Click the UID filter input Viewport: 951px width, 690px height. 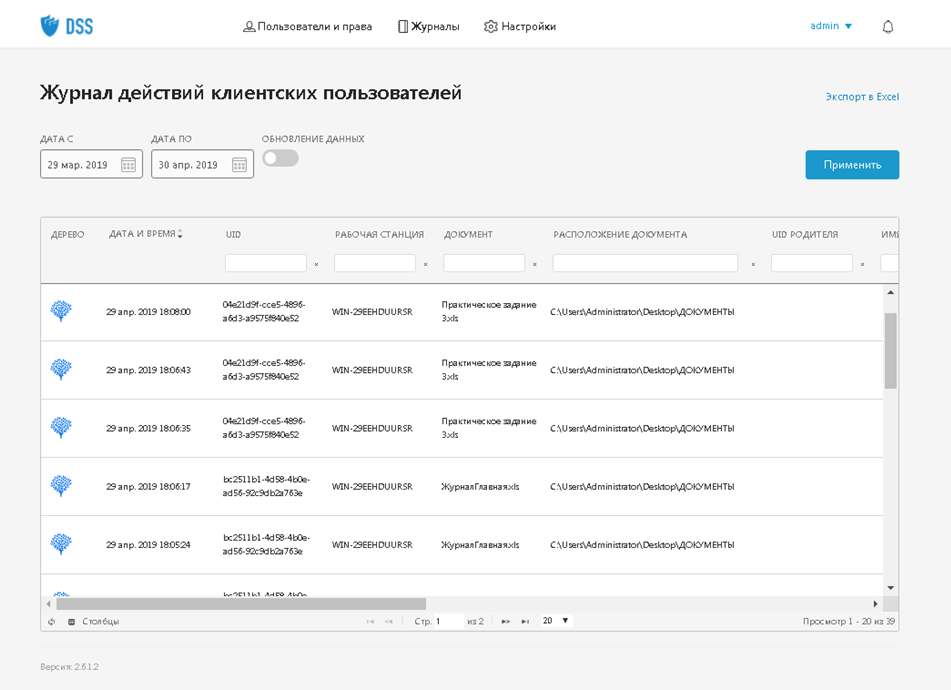[266, 263]
